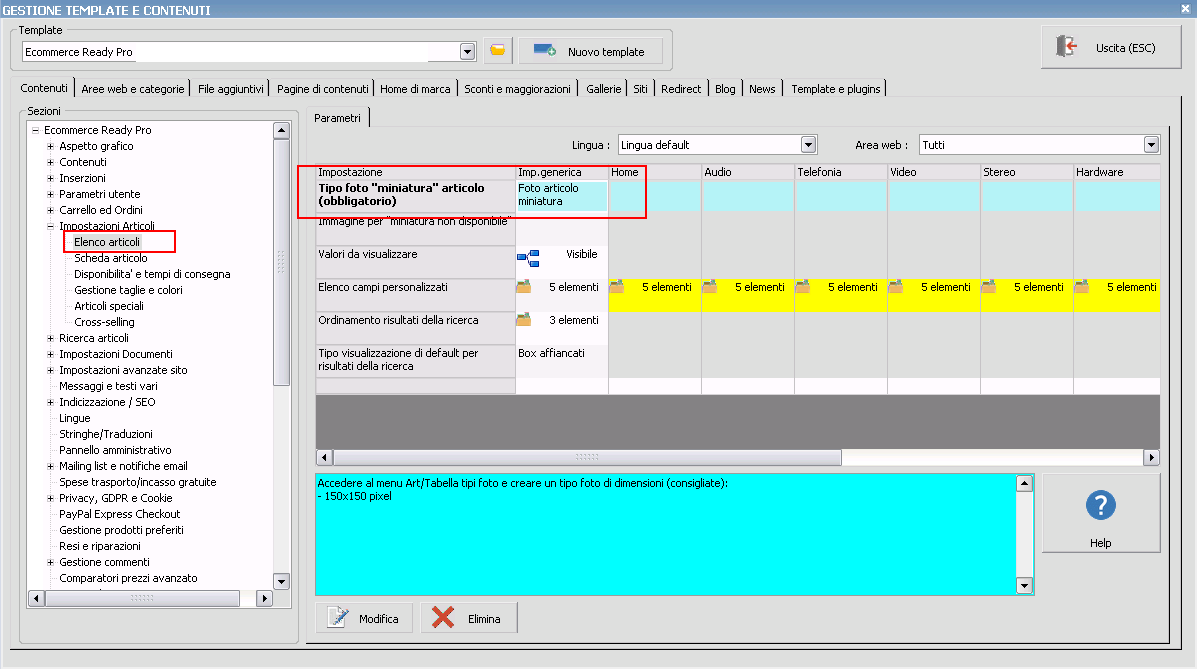Screen dimensions: 1197x669
Task: Open the Area web dropdown
Action: click(1151, 145)
